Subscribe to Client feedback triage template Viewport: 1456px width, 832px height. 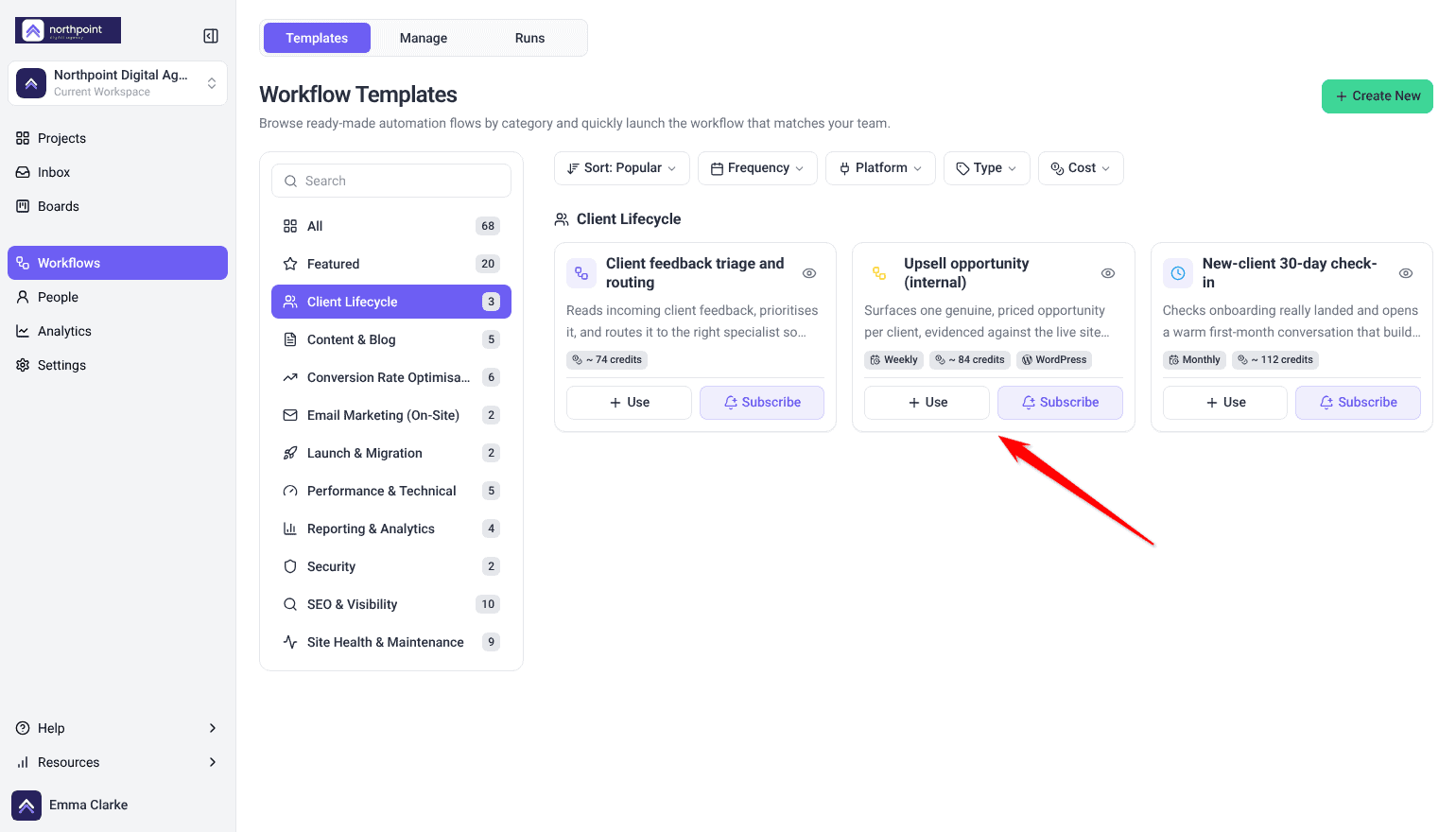click(762, 403)
